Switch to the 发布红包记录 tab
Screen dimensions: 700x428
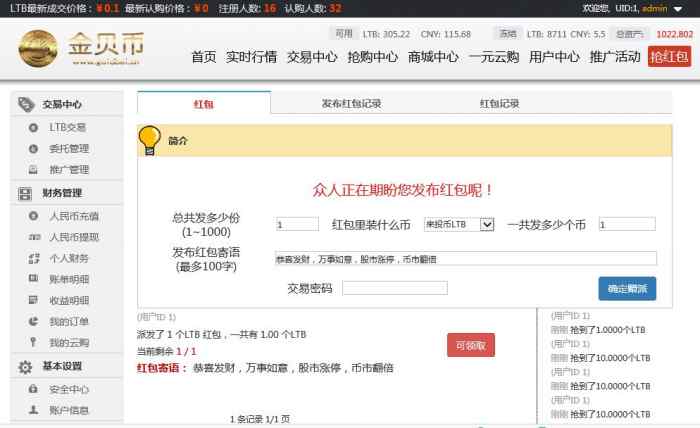(351, 103)
